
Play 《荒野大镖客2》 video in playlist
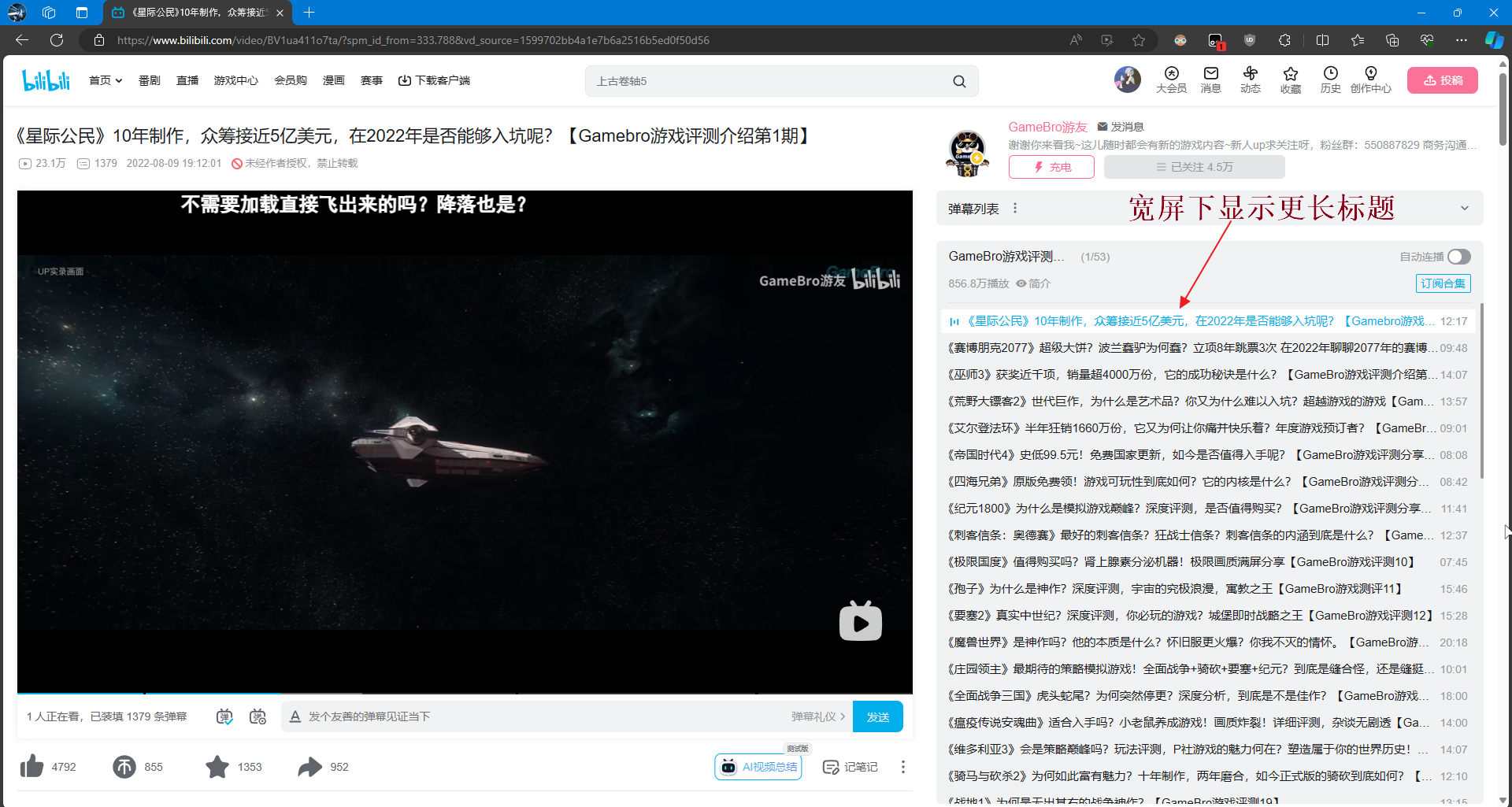click(1207, 402)
